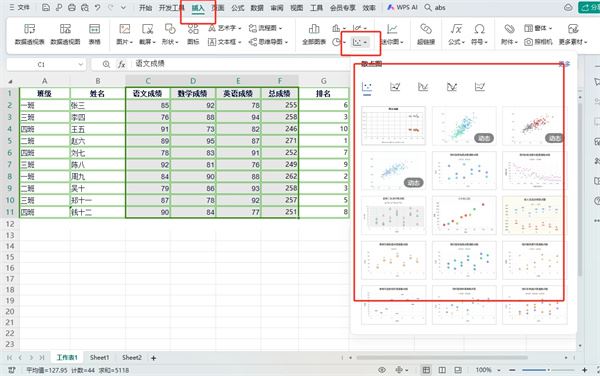Click the 更多素材 button
This screenshot has height=376, width=600.
(x=573, y=34)
